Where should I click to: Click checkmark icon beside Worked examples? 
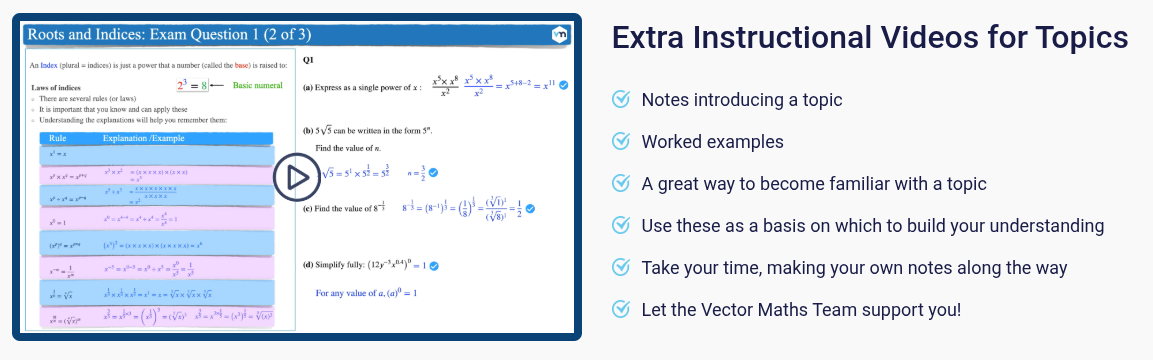click(x=621, y=141)
